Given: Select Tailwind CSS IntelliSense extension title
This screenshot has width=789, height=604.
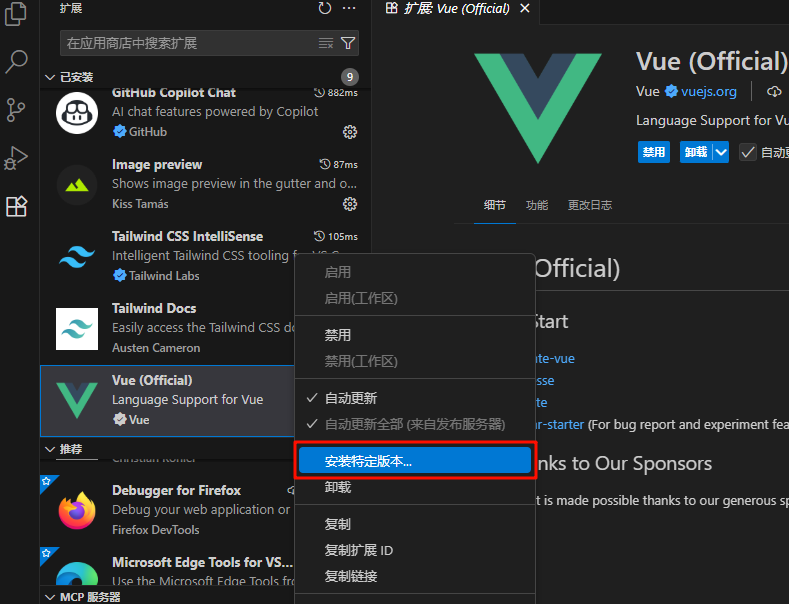Looking at the screenshot, I should point(187,237).
